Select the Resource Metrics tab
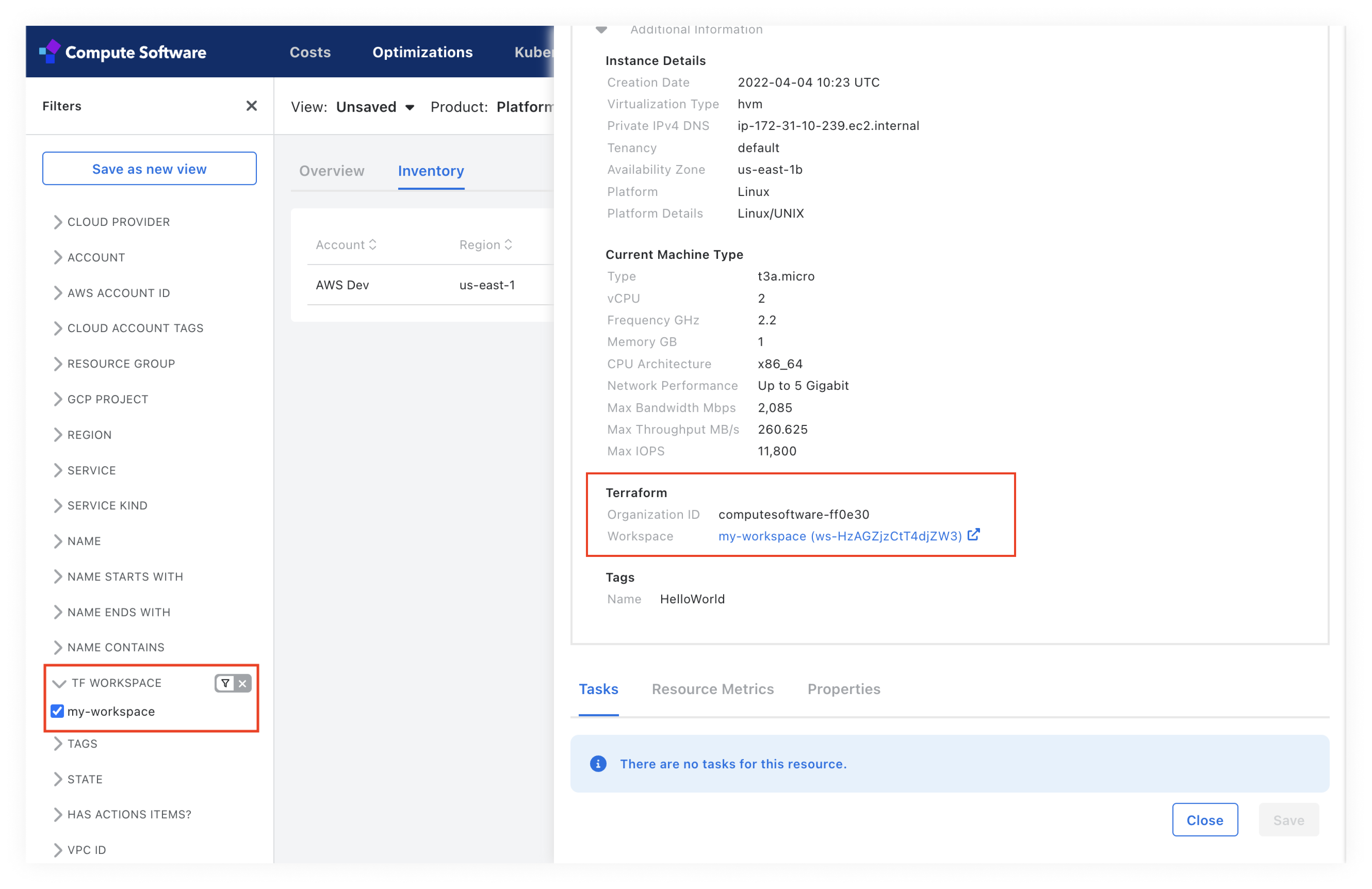1372x889 pixels. point(713,690)
